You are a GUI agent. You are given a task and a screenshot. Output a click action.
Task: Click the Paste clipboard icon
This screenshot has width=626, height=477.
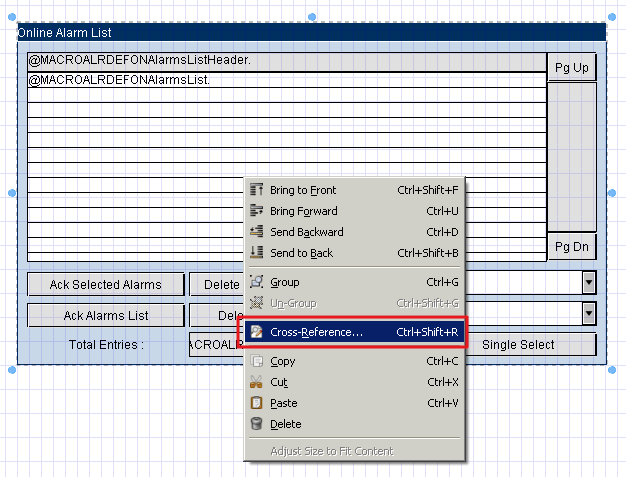(x=256, y=403)
